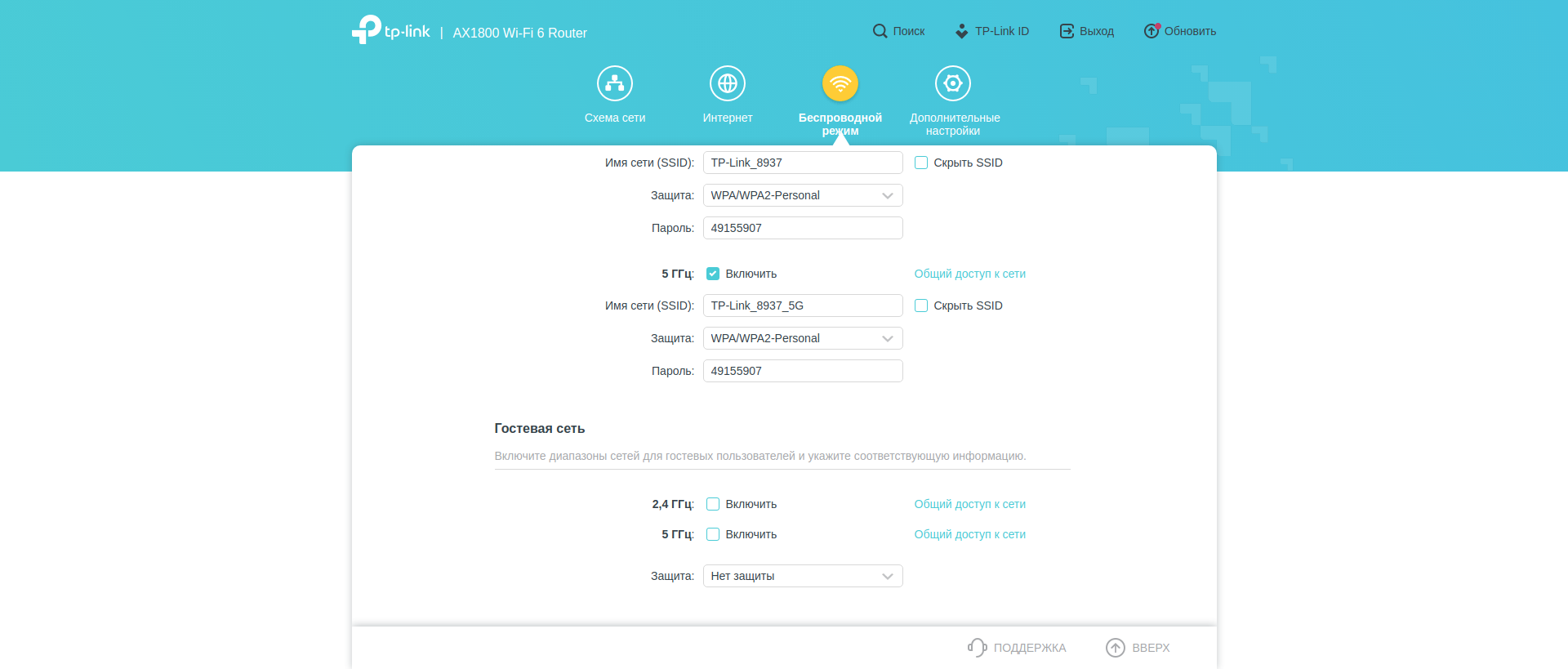Image resolution: width=1568 pixels, height=669 pixels.
Task: Disable the main 5 ГГц Включить checkbox
Action: click(x=713, y=274)
